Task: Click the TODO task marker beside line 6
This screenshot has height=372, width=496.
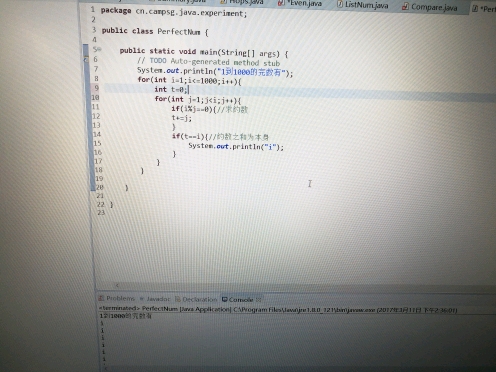Action: 86,60
